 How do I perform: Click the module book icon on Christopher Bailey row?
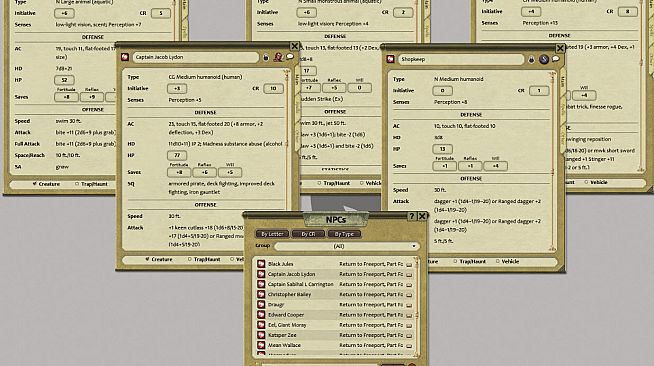click(409, 295)
